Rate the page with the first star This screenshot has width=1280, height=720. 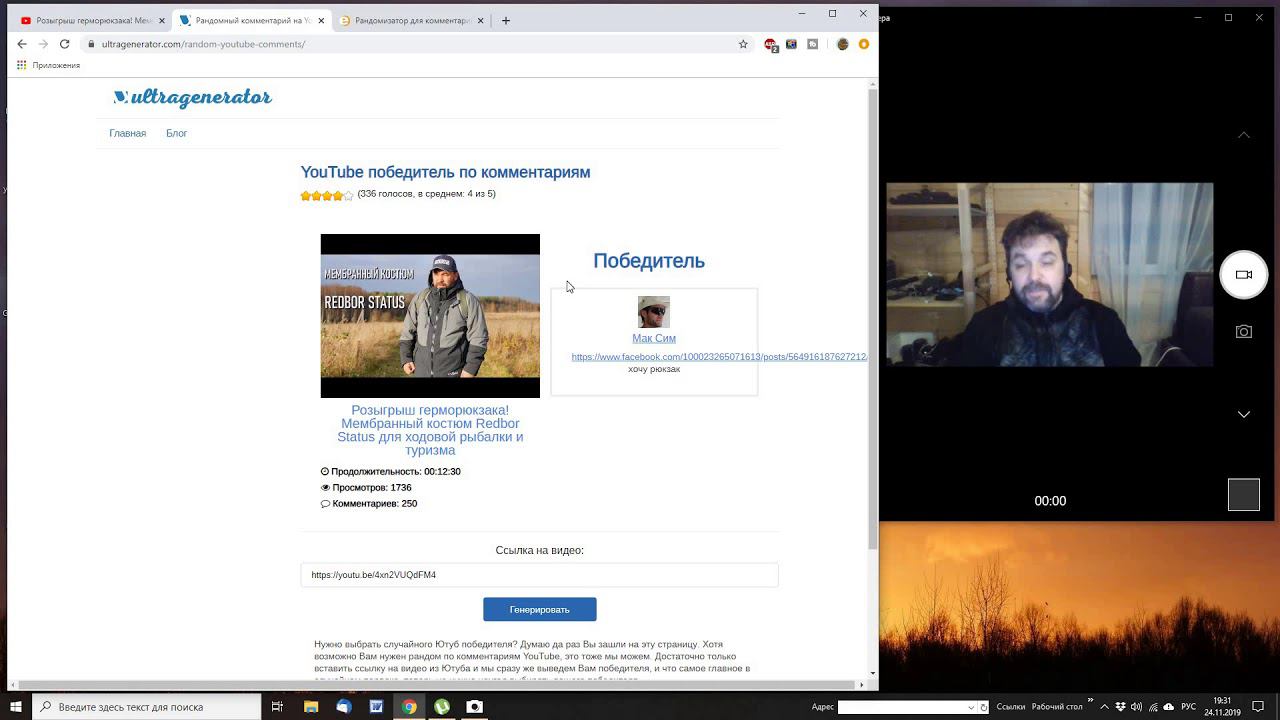point(306,196)
